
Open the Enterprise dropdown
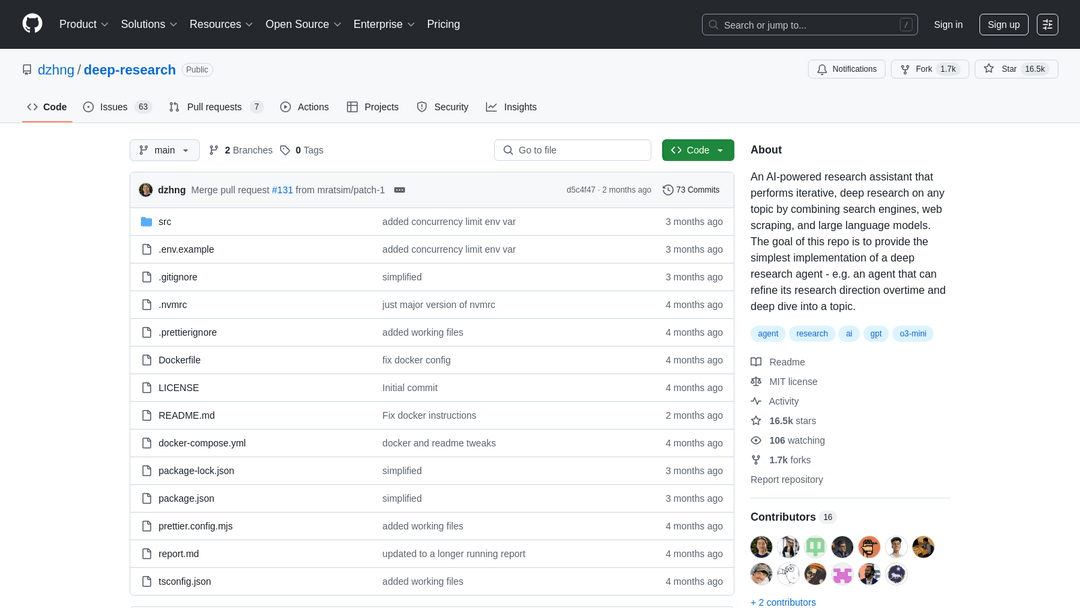click(384, 24)
